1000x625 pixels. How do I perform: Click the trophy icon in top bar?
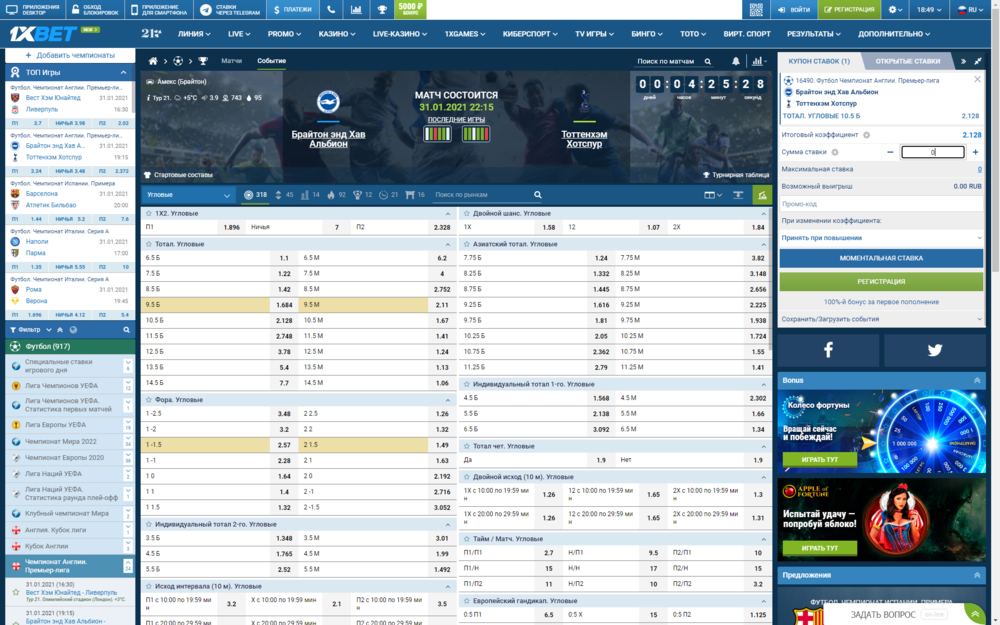pyautogui.click(x=381, y=10)
